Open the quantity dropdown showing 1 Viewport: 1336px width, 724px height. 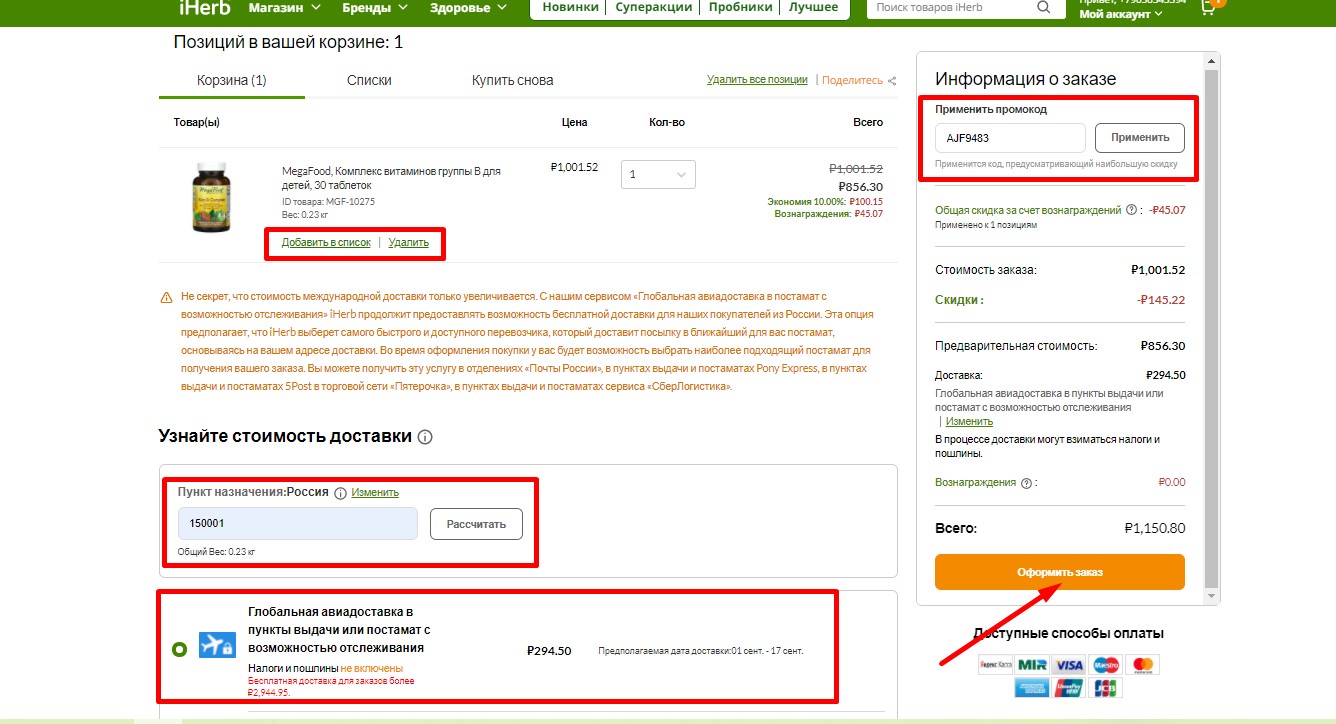[x=658, y=174]
